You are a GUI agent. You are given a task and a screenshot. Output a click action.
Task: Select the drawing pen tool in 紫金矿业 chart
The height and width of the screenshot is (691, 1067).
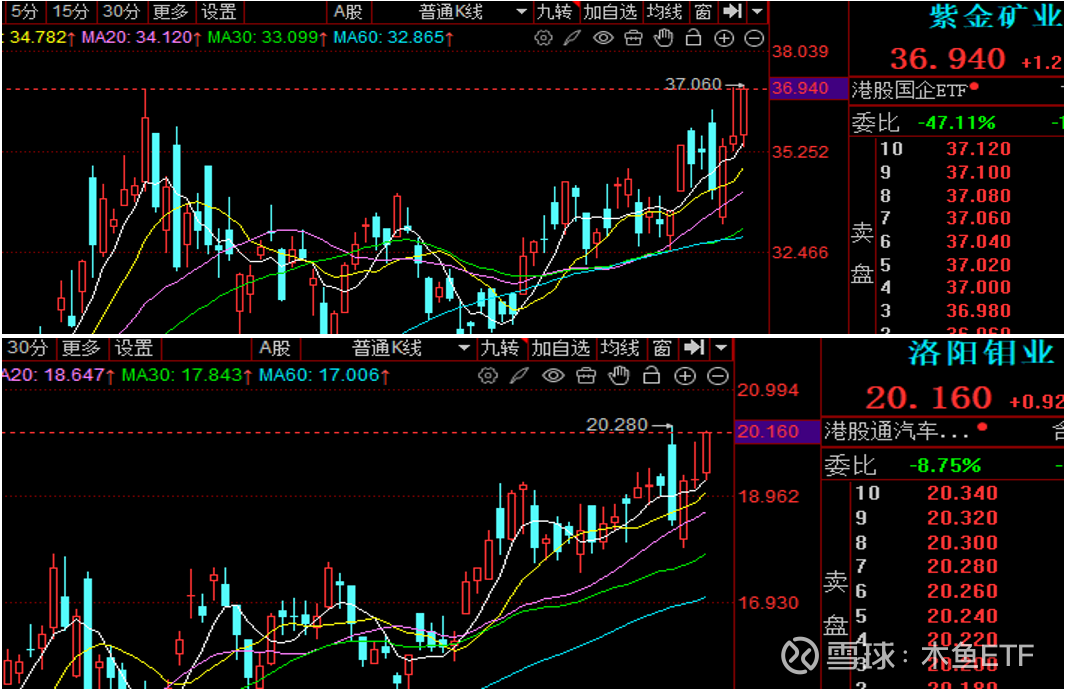[572, 38]
